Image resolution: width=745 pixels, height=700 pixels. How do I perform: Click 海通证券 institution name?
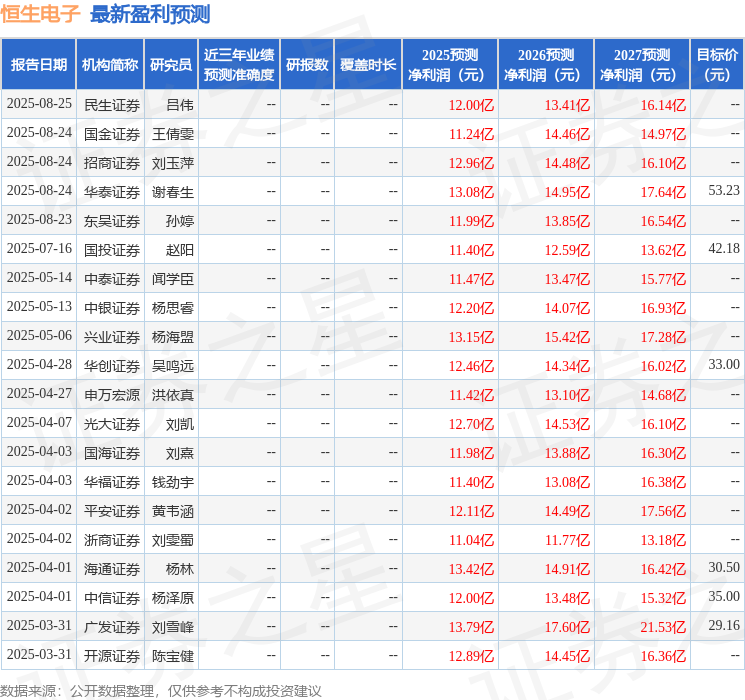coord(112,569)
